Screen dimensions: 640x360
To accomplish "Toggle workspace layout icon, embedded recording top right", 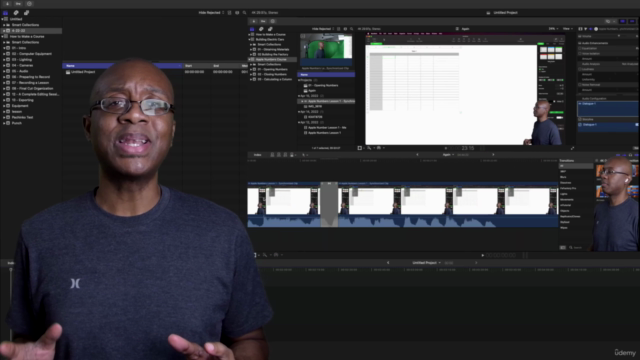I will 622,21.
